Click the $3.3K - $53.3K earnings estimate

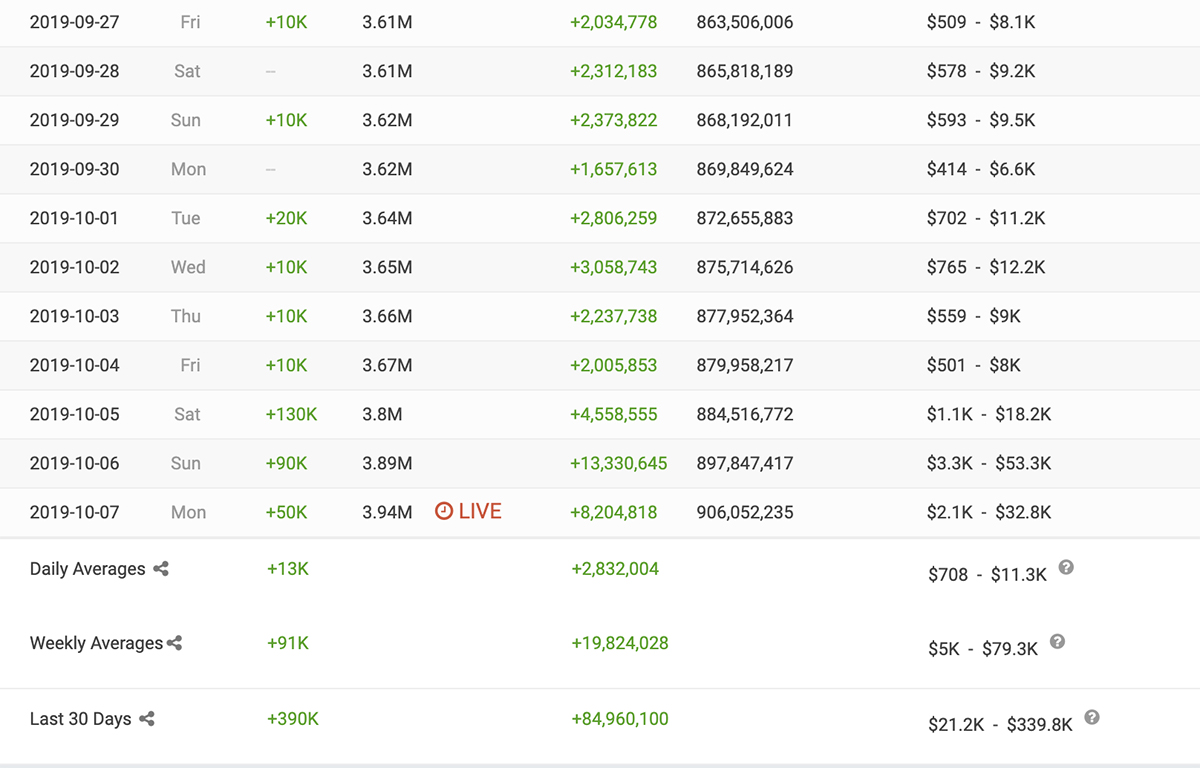(x=989, y=463)
